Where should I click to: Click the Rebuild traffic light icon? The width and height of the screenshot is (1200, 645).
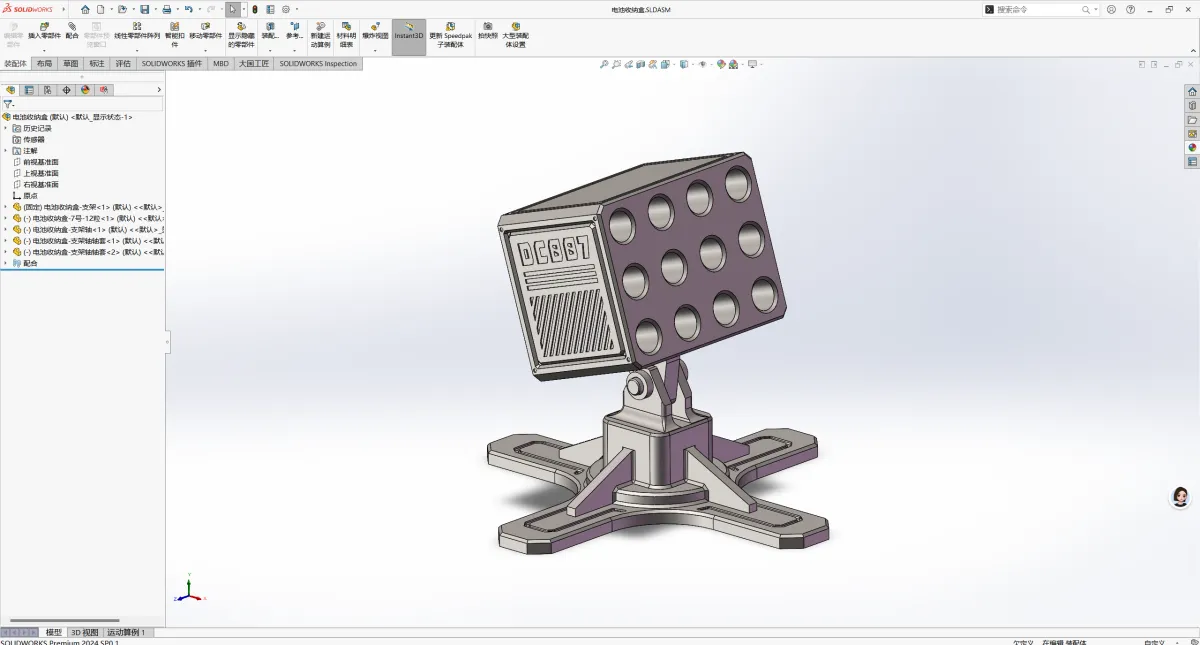pos(255,9)
